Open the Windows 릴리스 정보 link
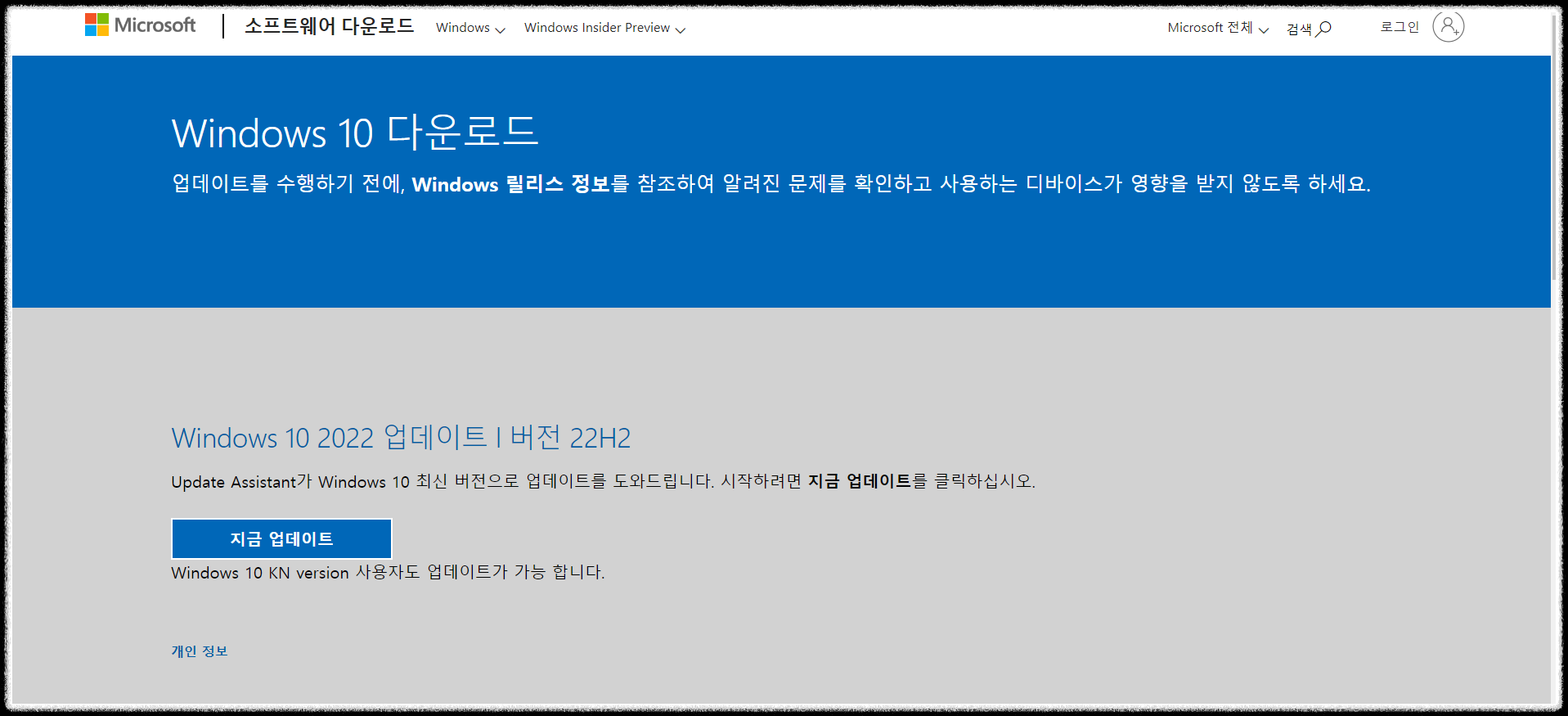 (x=511, y=184)
